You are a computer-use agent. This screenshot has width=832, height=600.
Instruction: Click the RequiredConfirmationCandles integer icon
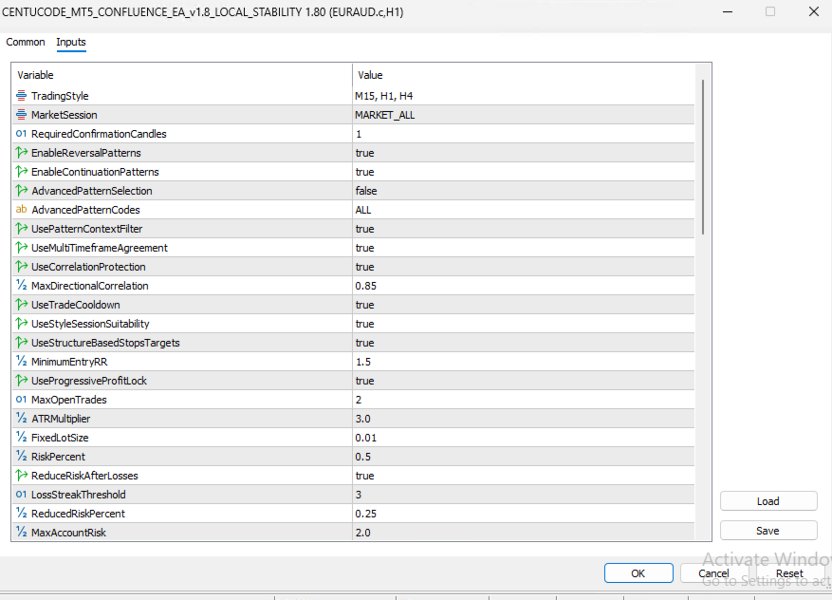(x=21, y=134)
